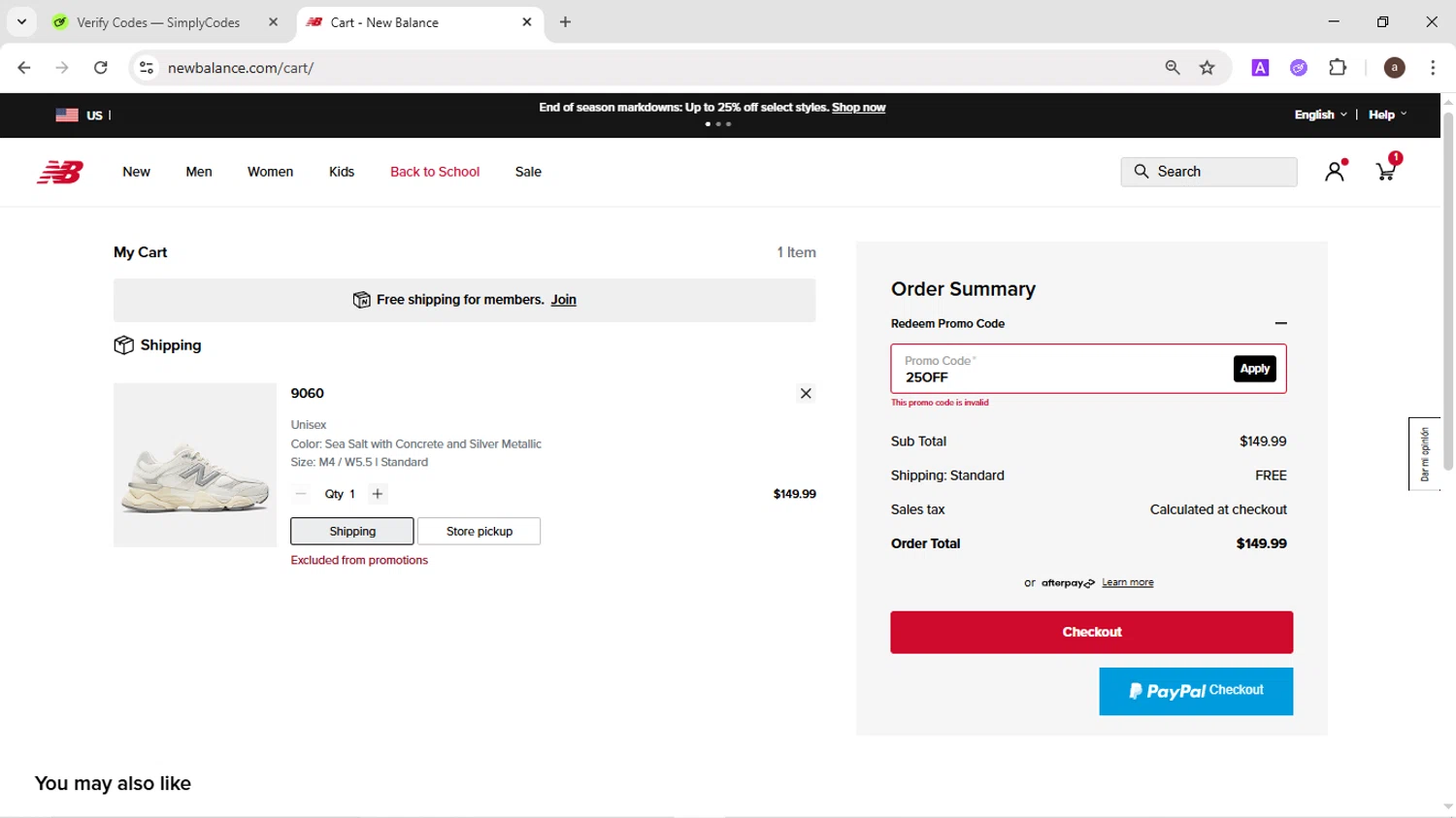Screen dimensions: 1456x818
Task: Click Shop now in promo banner
Action: tap(858, 108)
